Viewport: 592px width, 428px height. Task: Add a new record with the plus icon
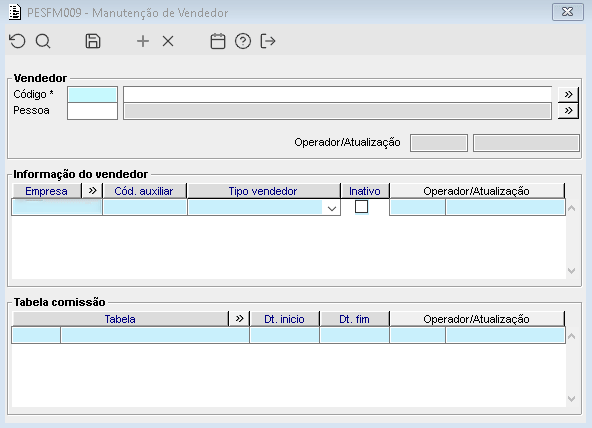pos(143,41)
